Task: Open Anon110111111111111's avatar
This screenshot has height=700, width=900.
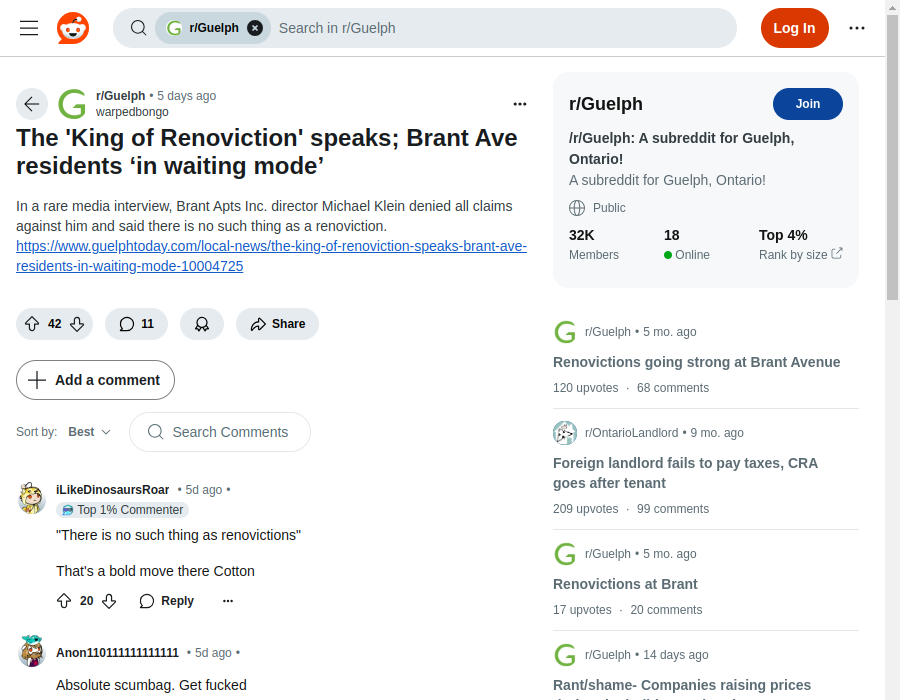Action: tap(32, 651)
